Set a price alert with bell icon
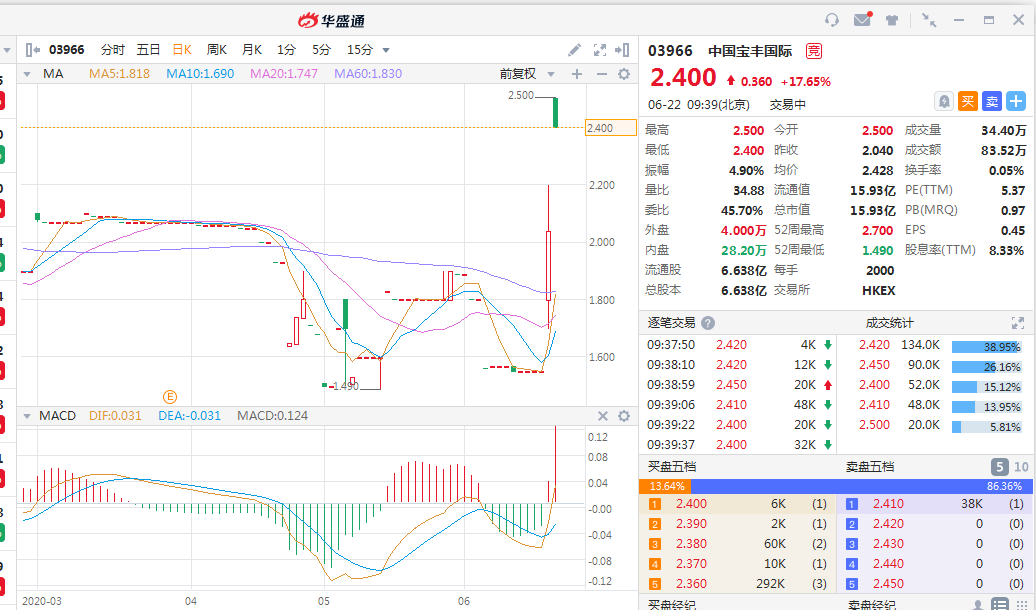 (943, 101)
